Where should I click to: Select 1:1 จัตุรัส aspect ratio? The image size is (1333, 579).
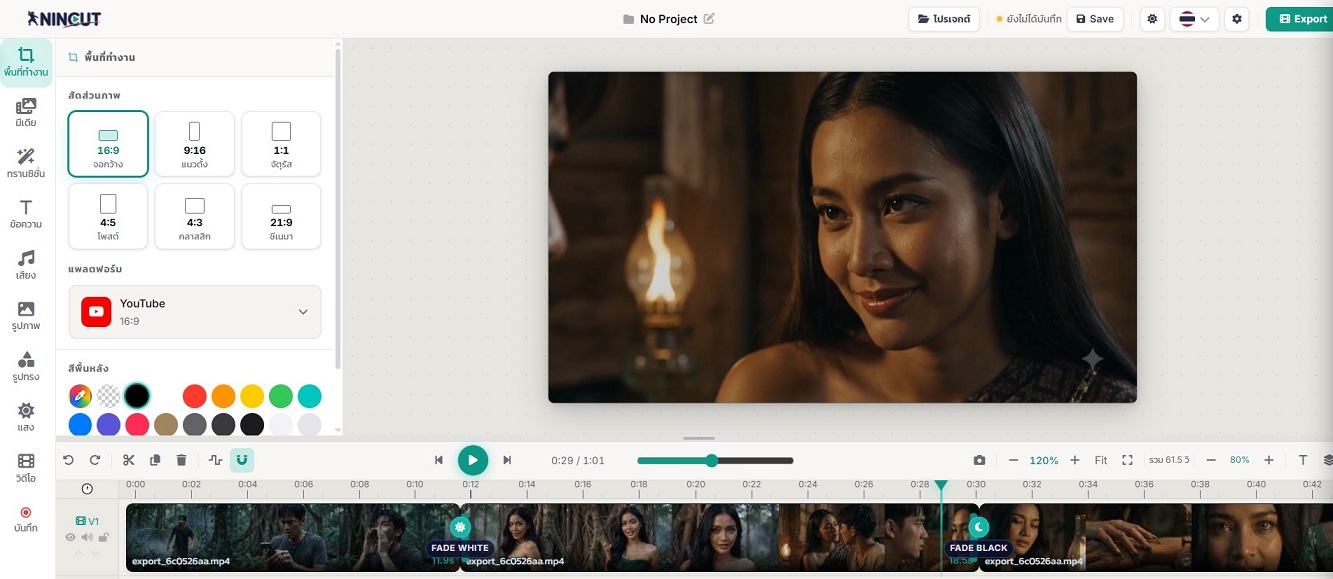(x=281, y=144)
